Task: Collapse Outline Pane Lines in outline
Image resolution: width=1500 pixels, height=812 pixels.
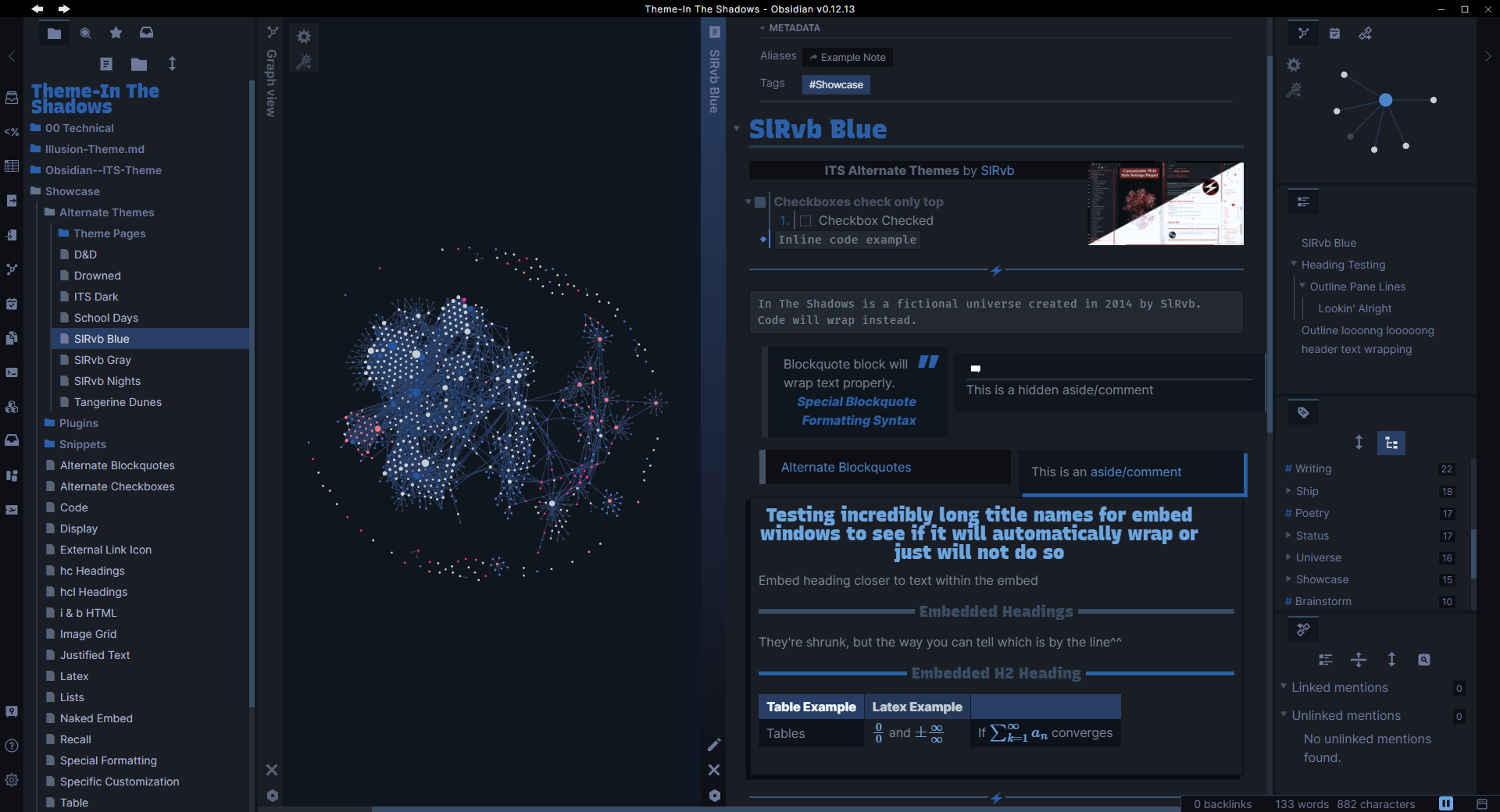Action: 1302,286
